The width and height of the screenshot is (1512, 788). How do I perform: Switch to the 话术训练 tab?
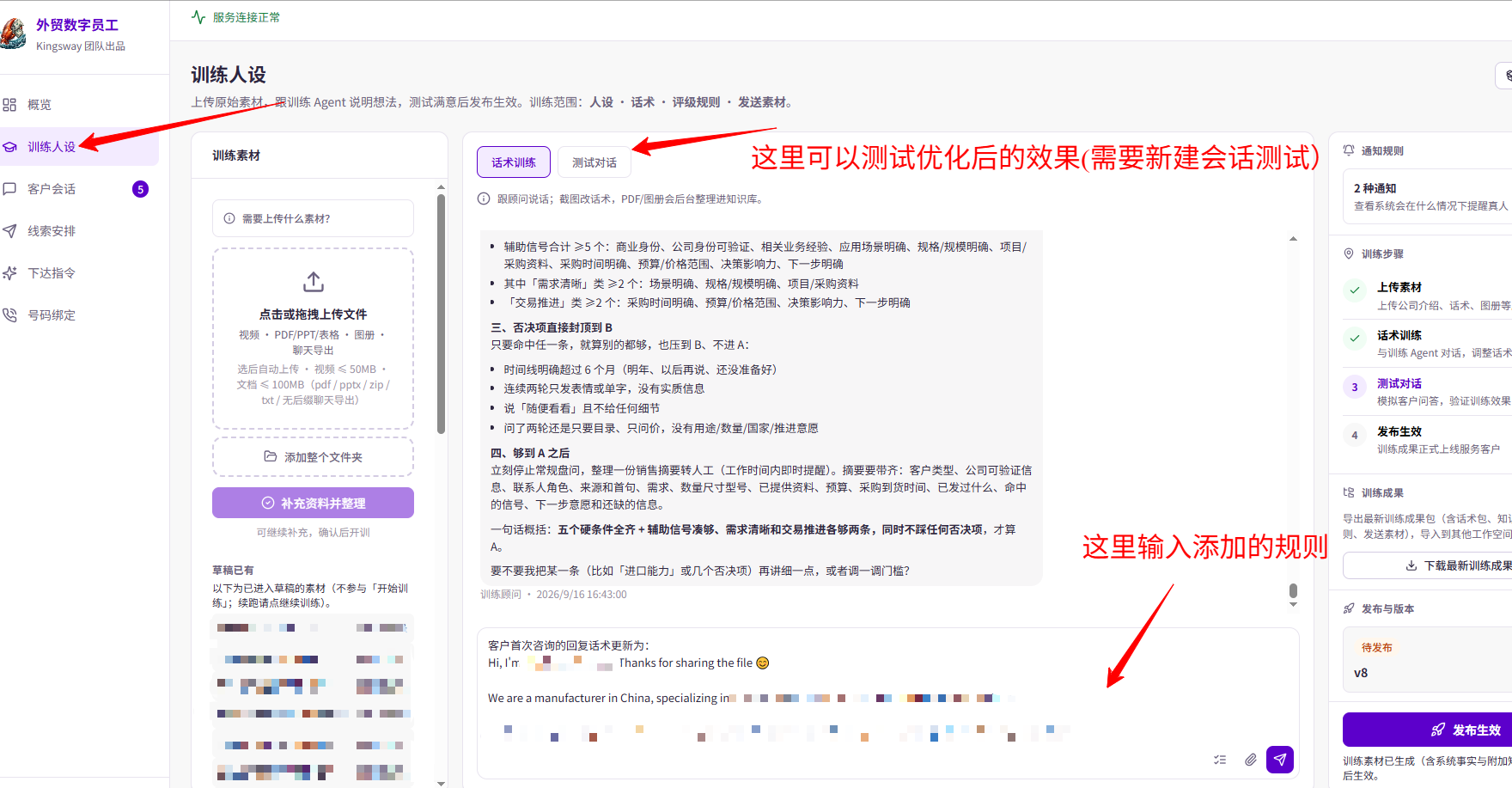click(513, 162)
